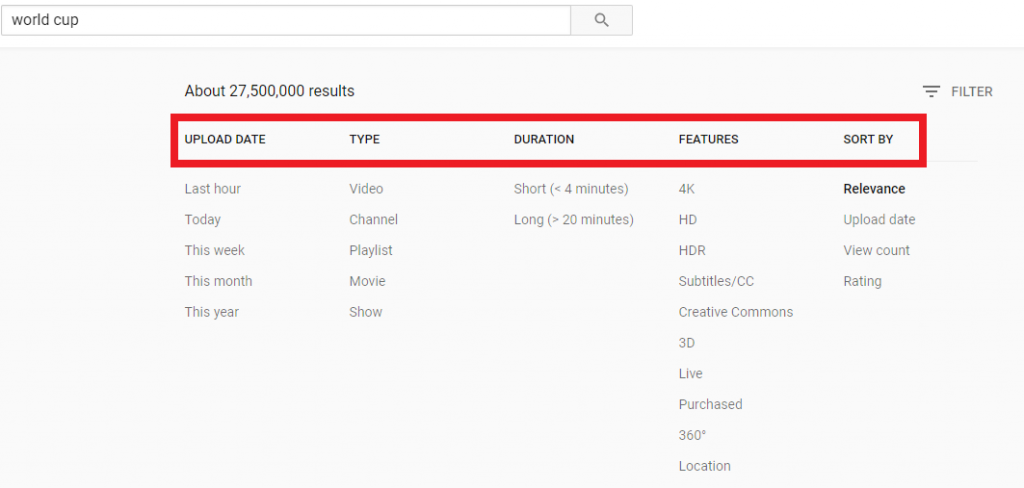Sort results by Upload date
The height and width of the screenshot is (488, 1024).
coord(879,220)
